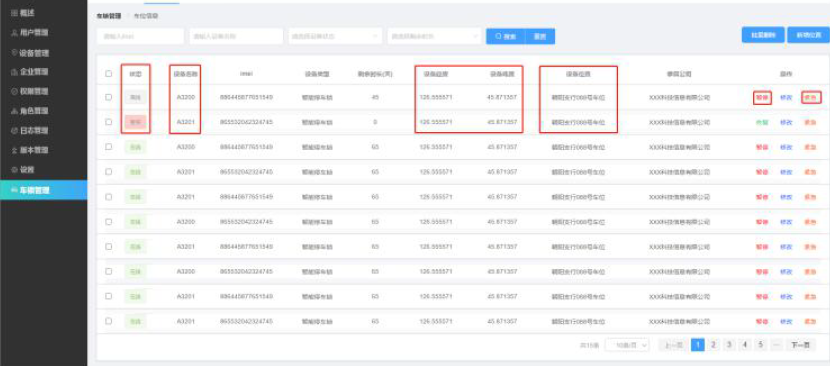
Task: Go to pagination page 2
Action: coord(713,345)
